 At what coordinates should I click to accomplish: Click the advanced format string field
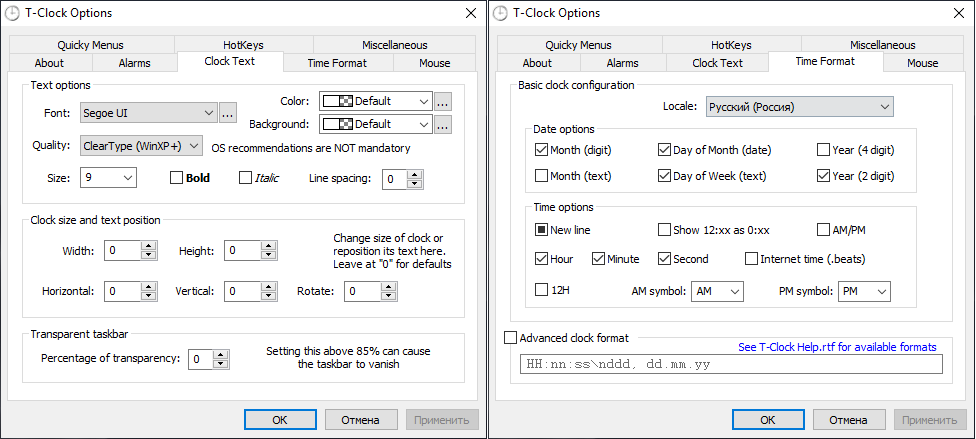coord(731,364)
